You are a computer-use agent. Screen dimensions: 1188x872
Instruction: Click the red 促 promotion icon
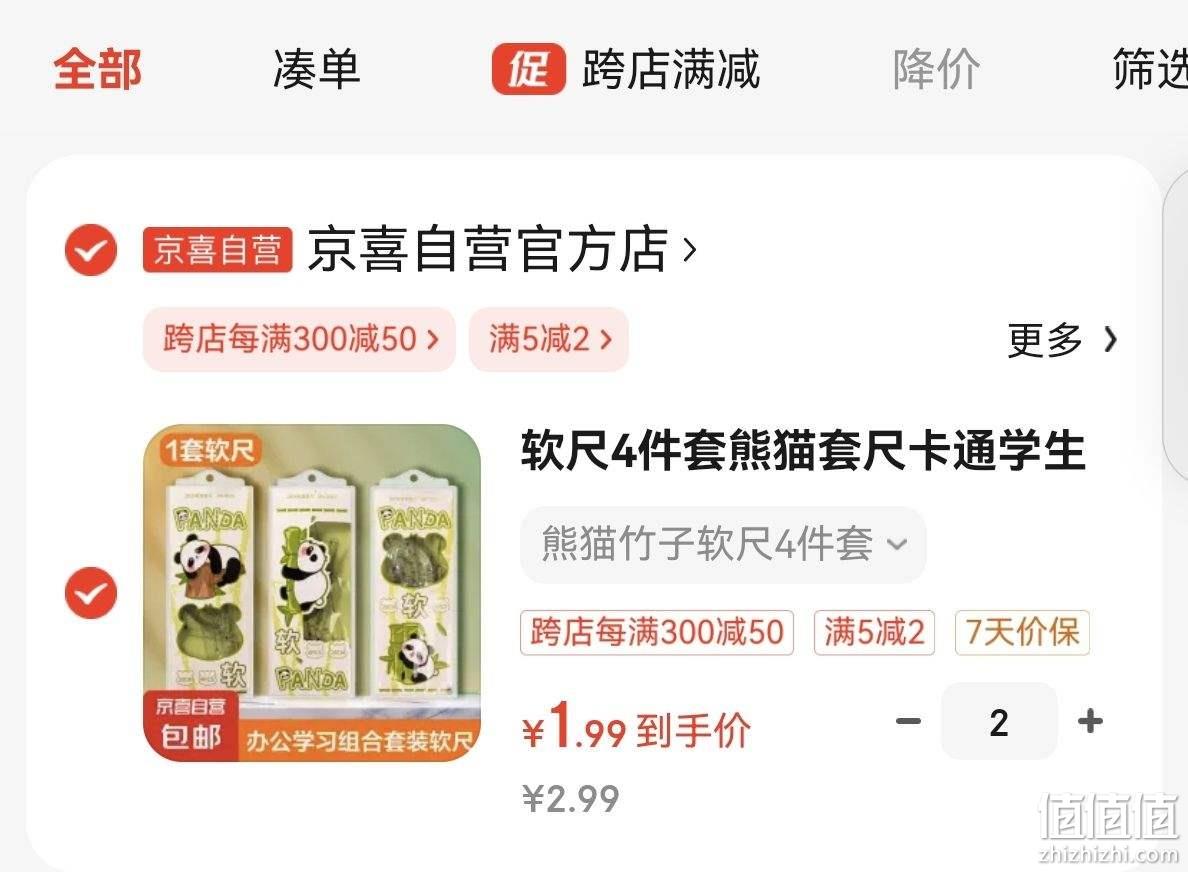528,69
